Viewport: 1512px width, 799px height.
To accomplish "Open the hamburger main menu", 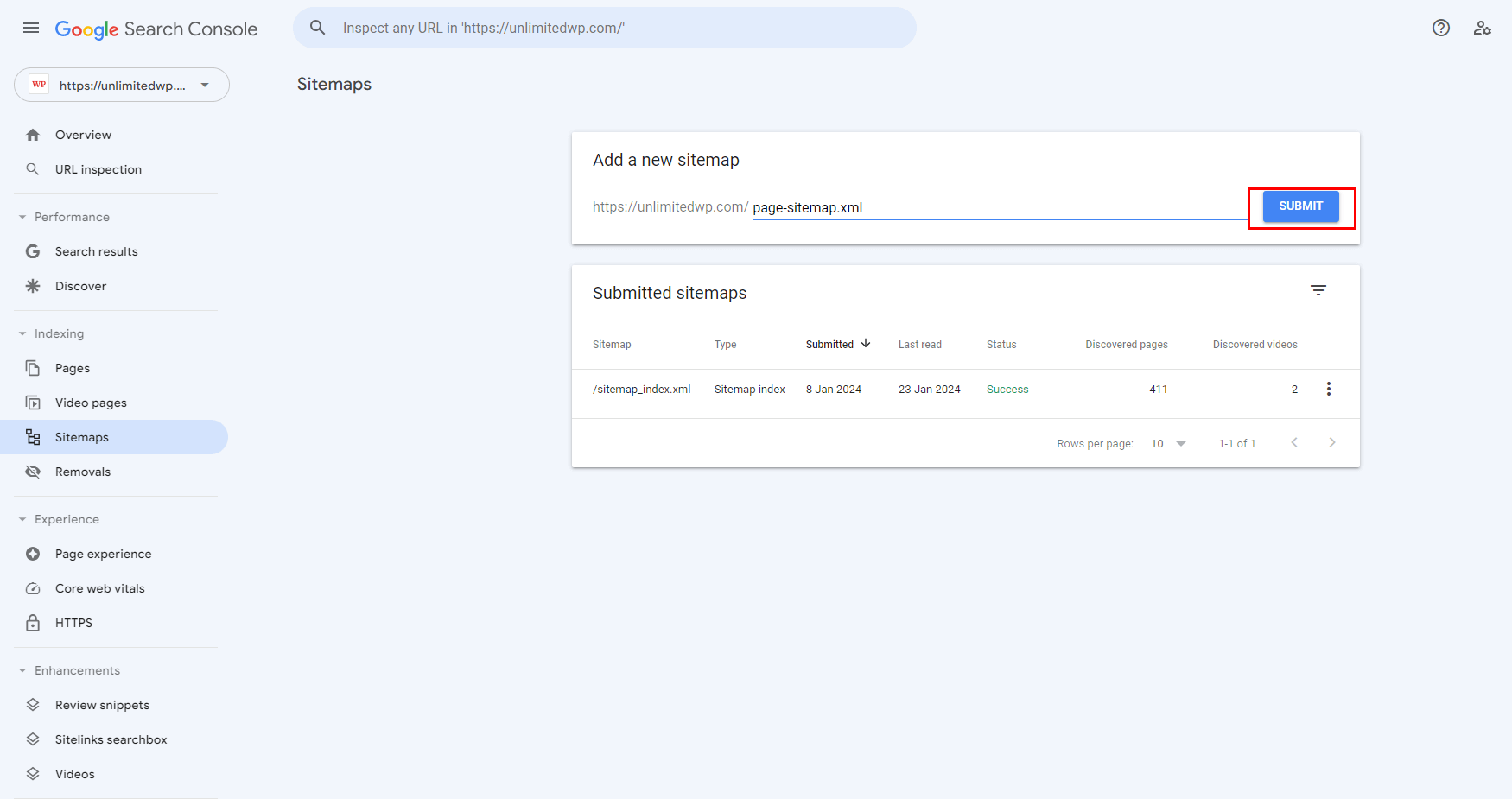I will [x=31, y=28].
